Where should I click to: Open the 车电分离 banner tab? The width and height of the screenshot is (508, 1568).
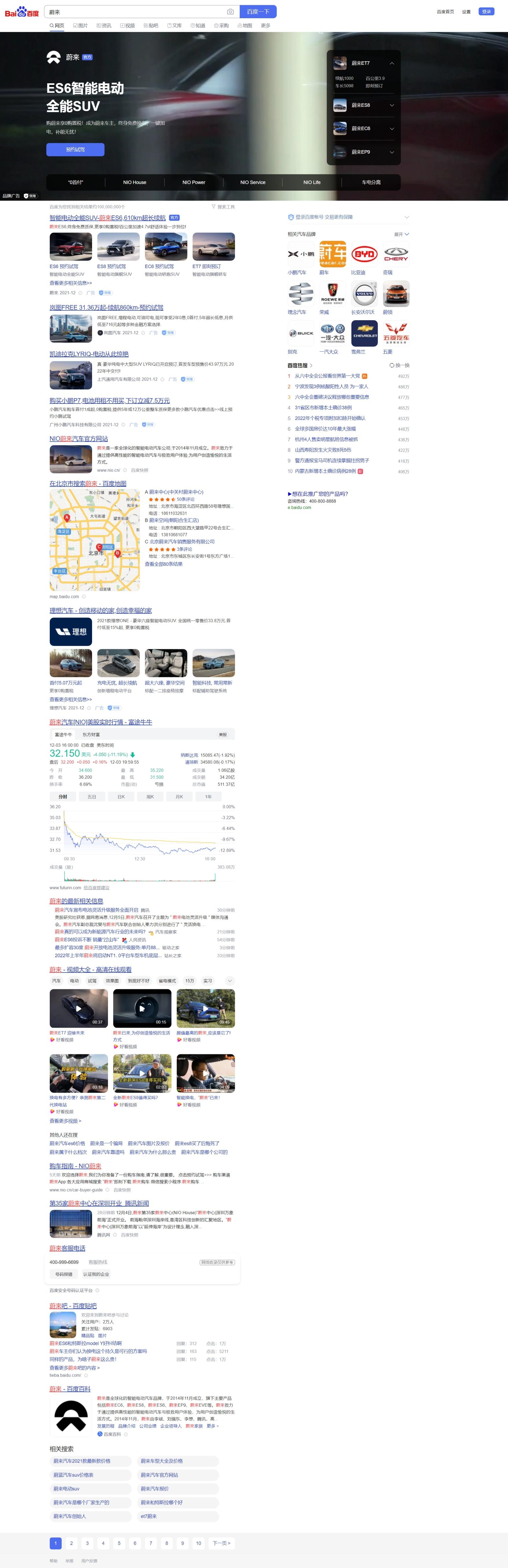pyautogui.click(x=371, y=182)
